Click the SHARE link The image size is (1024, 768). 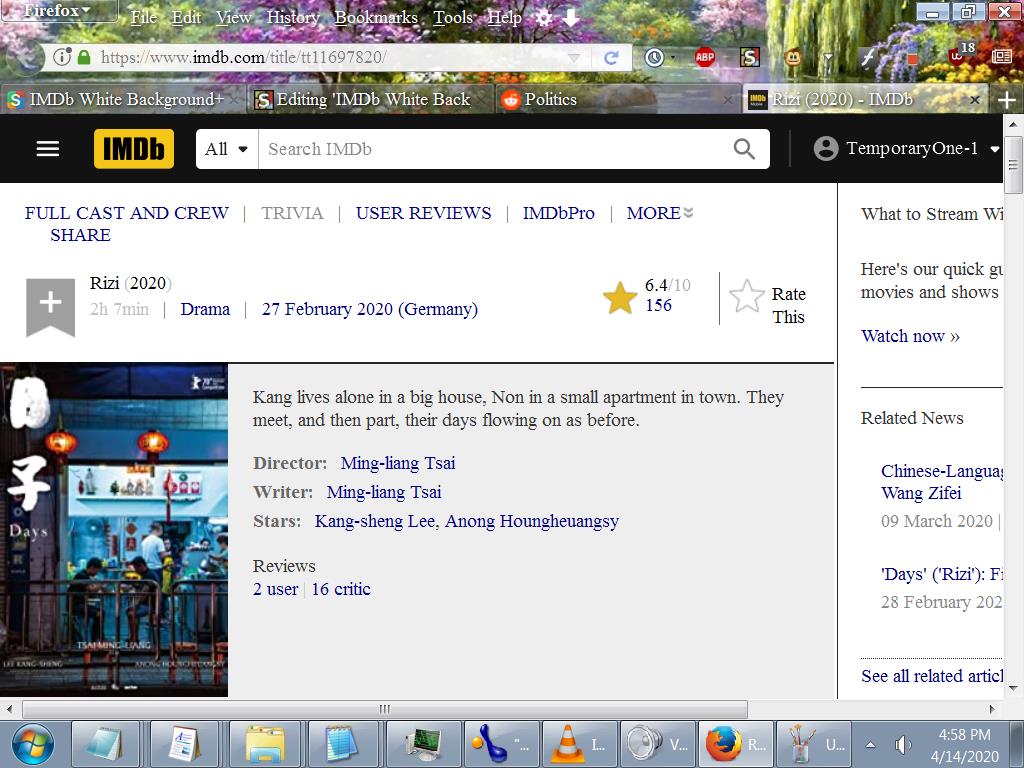click(x=80, y=235)
